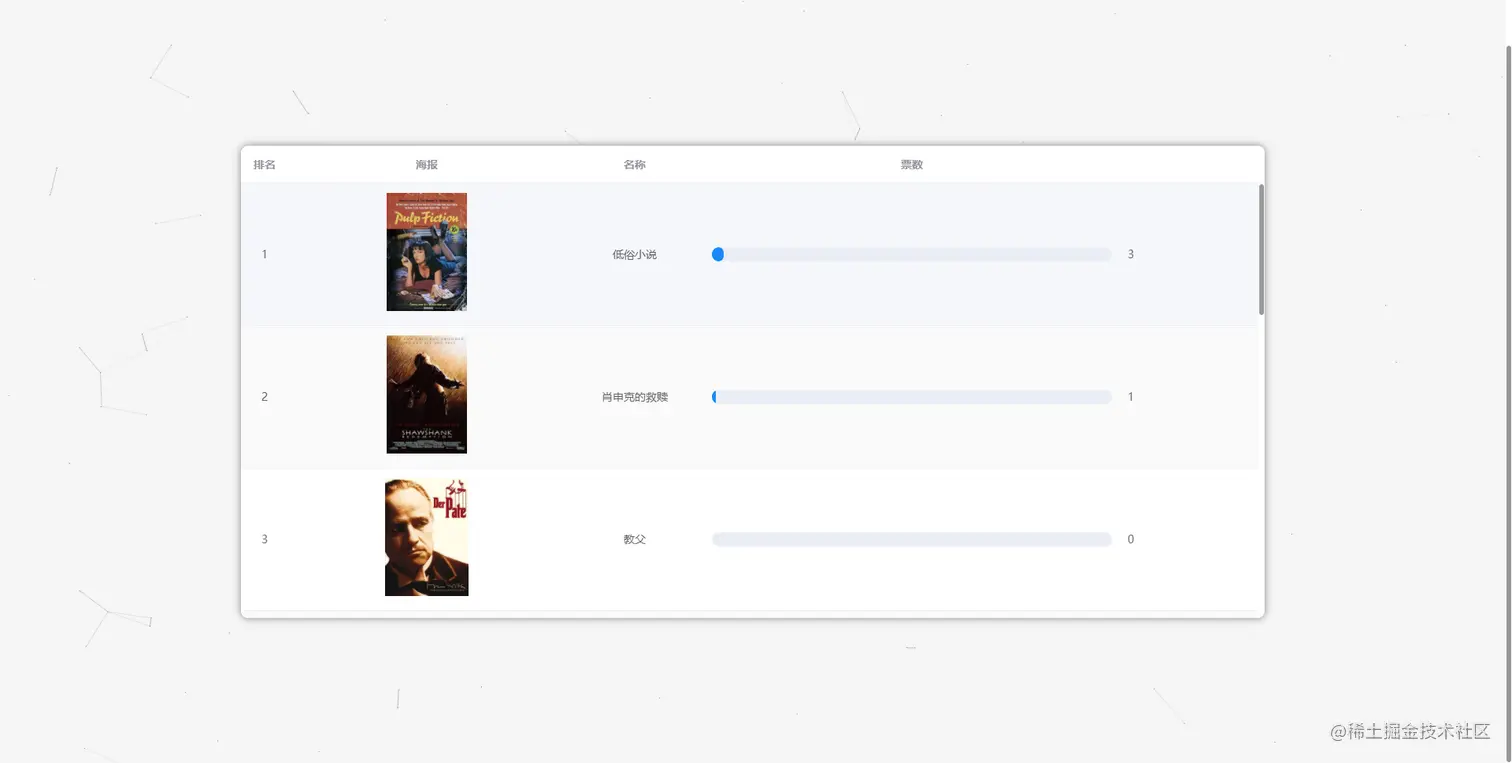The height and width of the screenshot is (763, 1512).
Task: Click the 名称 column header
Action: pos(635,165)
